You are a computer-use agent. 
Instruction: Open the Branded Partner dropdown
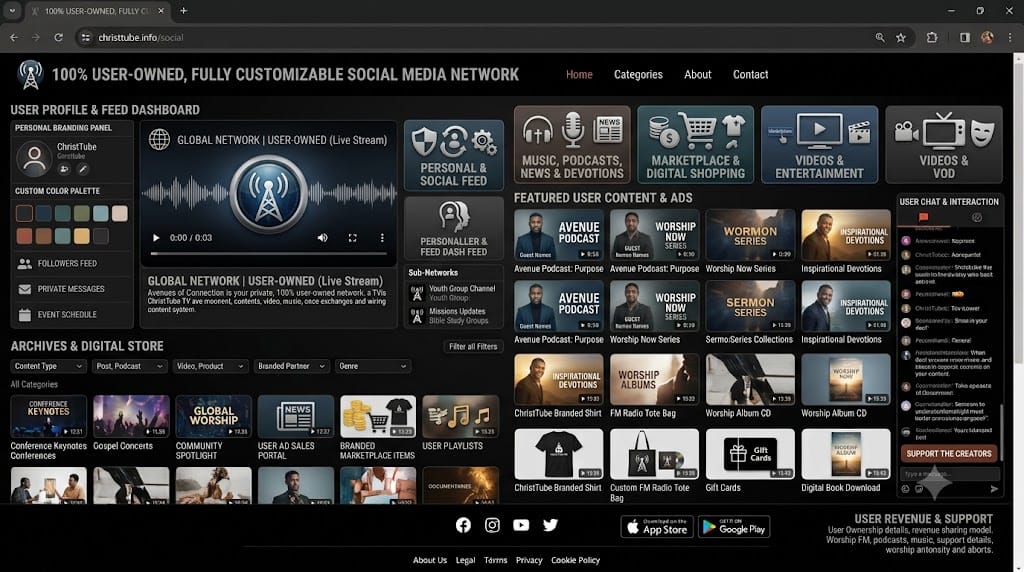pyautogui.click(x=291, y=366)
